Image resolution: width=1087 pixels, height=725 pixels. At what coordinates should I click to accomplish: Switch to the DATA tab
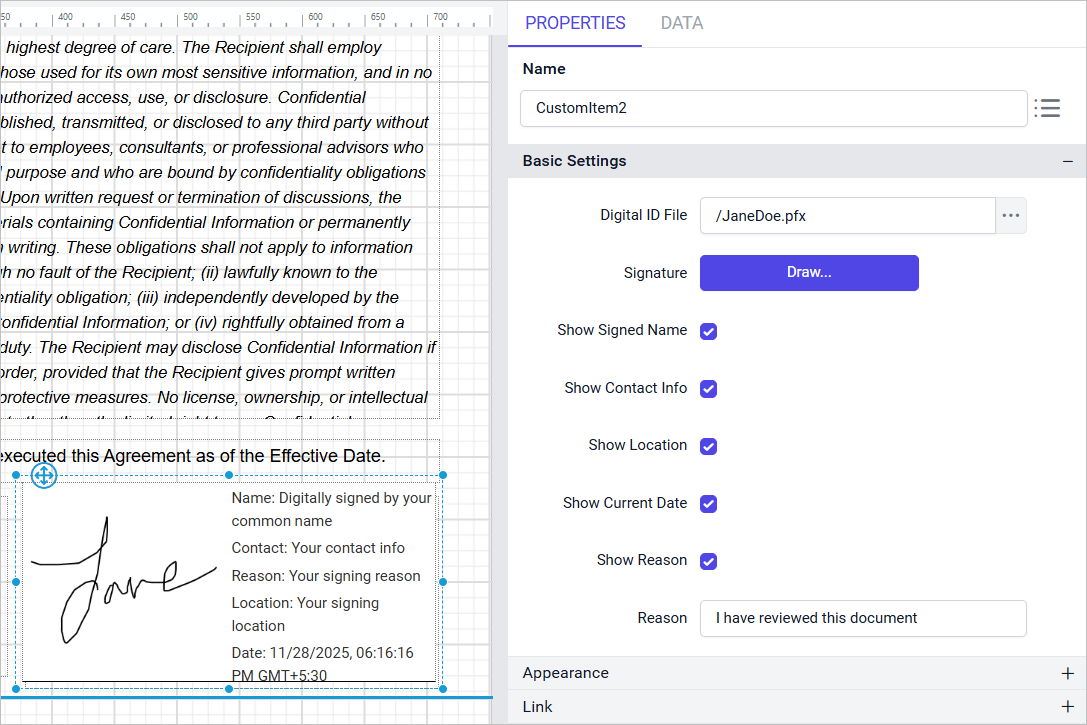click(x=681, y=22)
